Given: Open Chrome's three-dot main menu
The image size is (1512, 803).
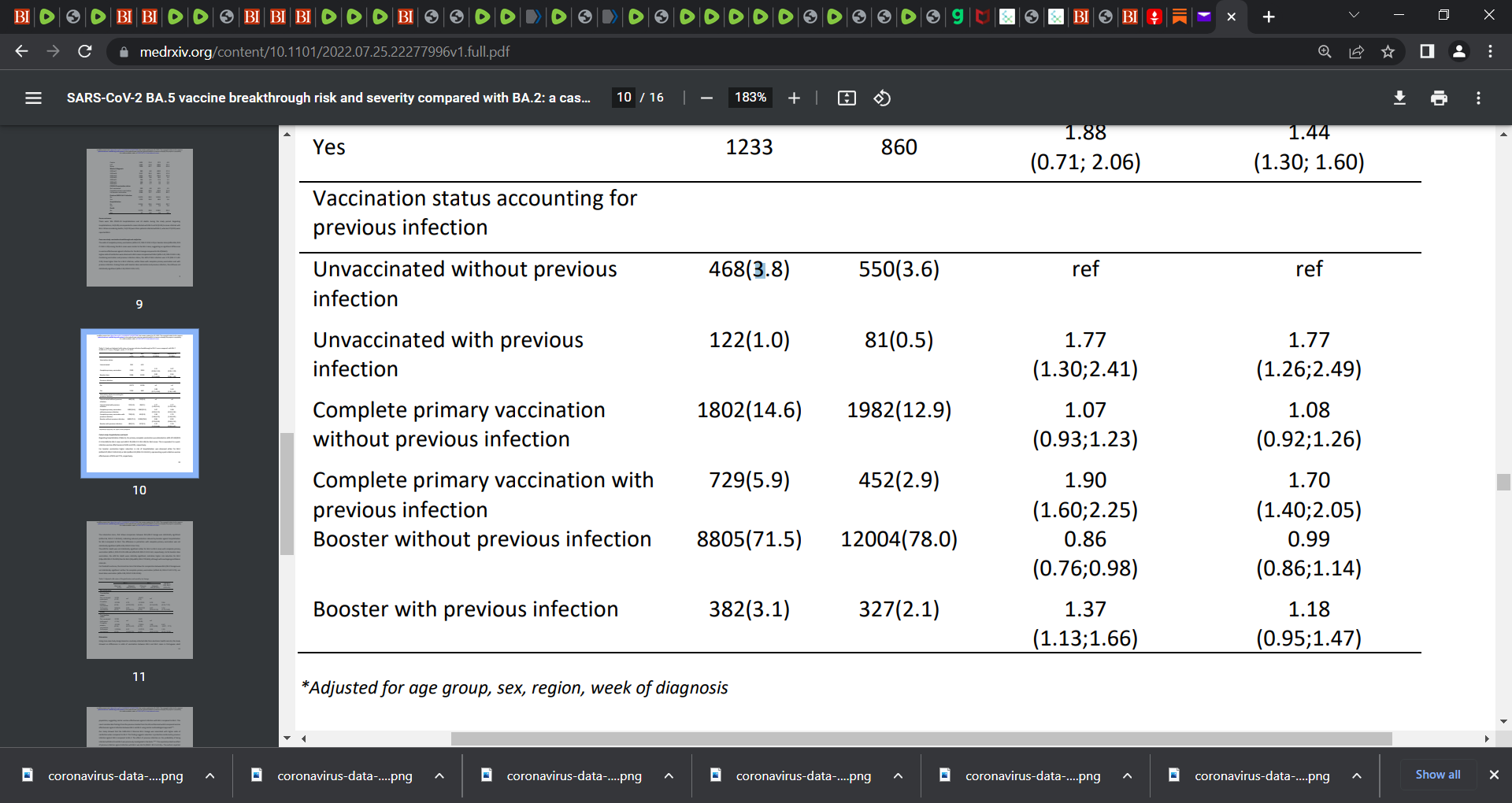Looking at the screenshot, I should click(x=1490, y=51).
